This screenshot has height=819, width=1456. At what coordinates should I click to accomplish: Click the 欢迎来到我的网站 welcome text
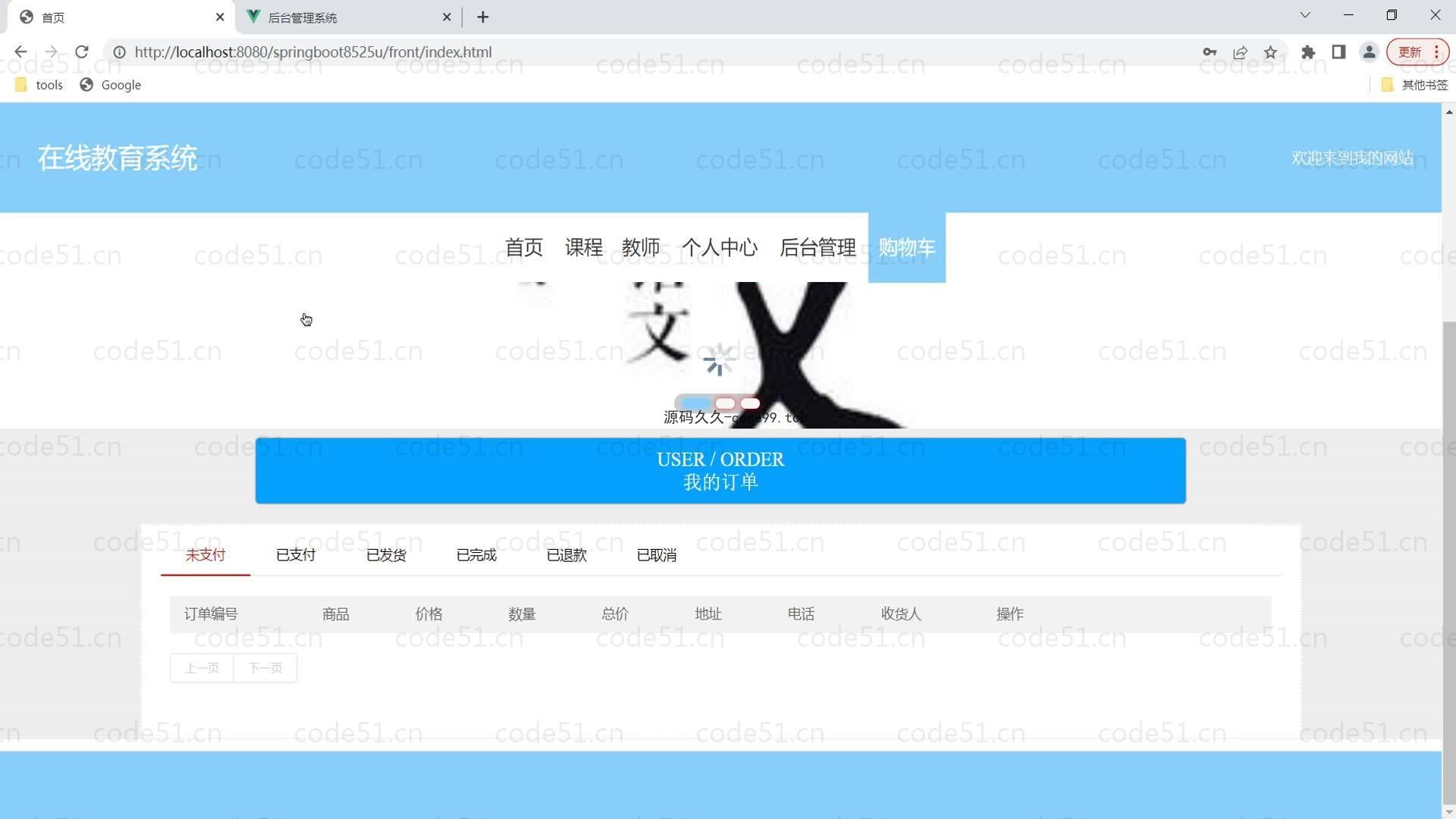[1352, 158]
